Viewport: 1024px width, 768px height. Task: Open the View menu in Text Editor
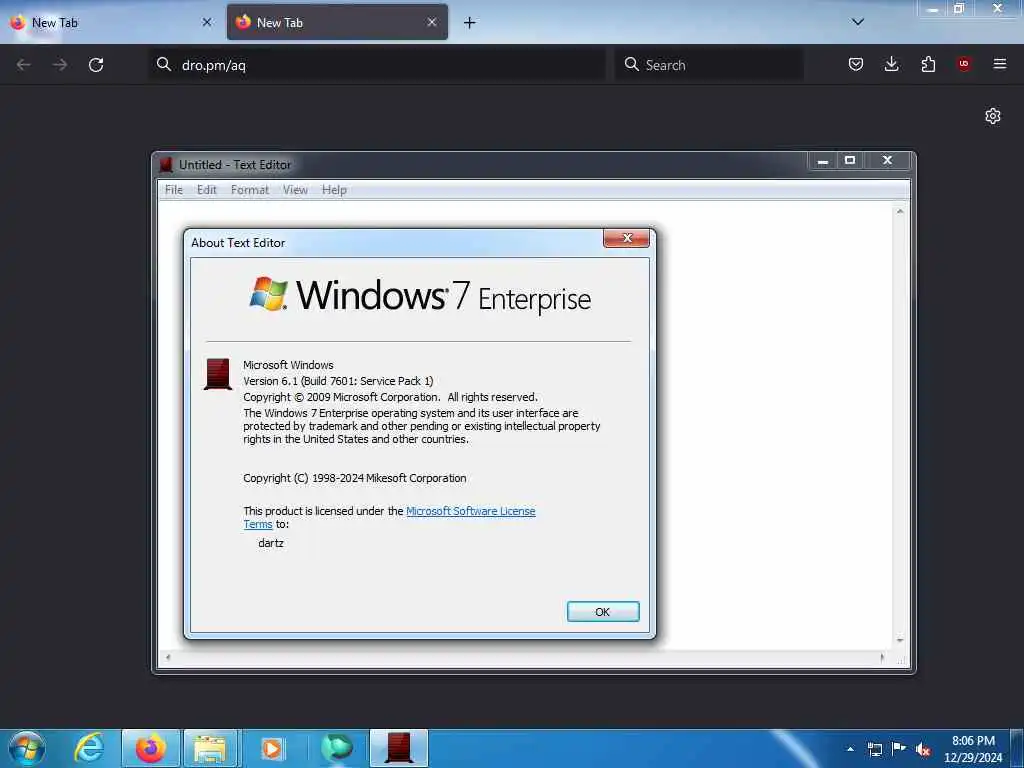(x=295, y=190)
